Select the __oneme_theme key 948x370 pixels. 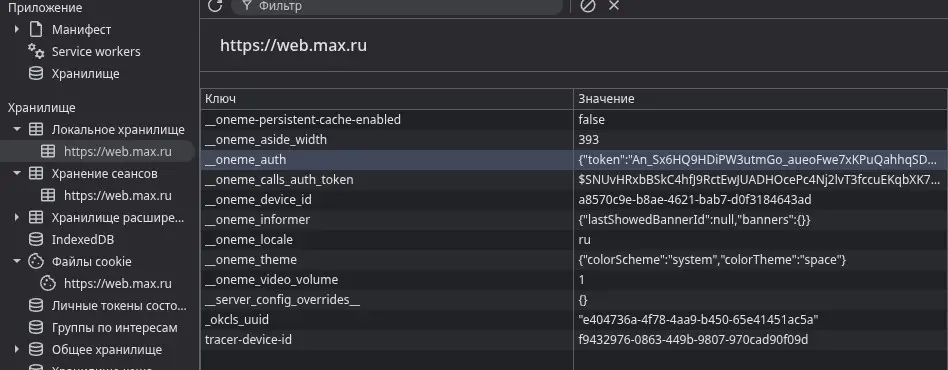click(x=251, y=259)
